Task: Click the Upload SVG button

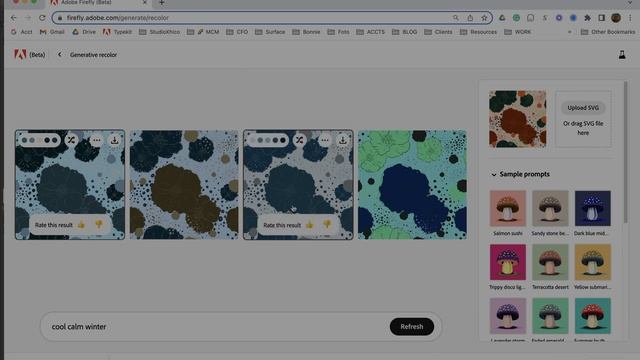Action: (x=583, y=108)
